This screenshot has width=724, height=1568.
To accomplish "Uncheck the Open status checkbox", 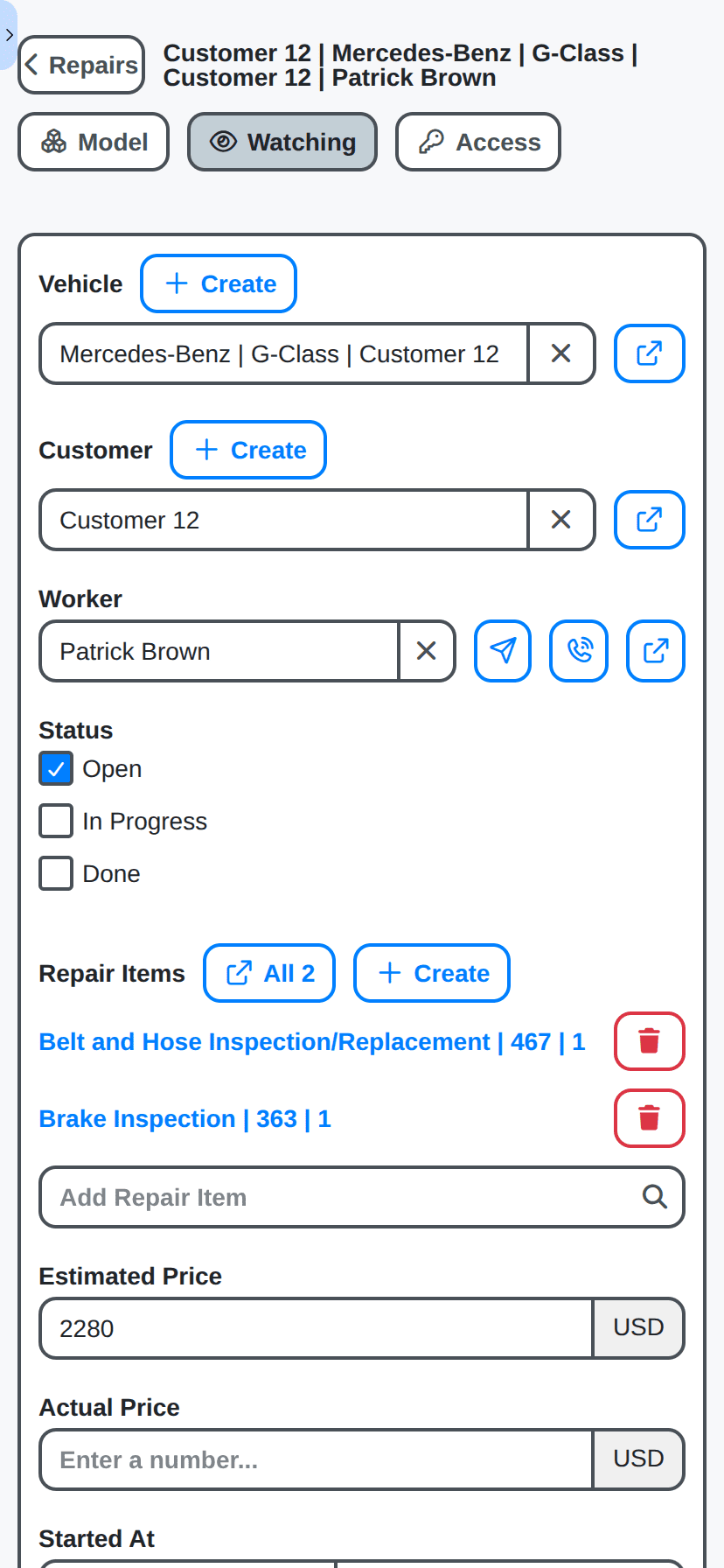I will [56, 768].
